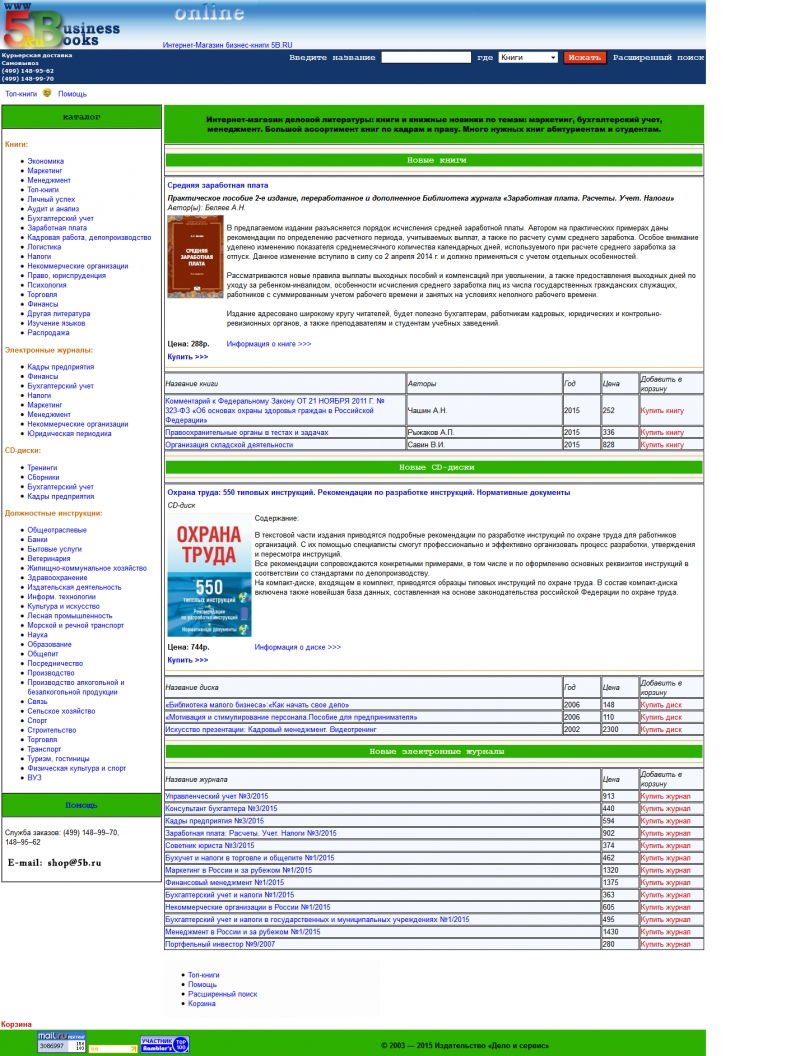The height and width of the screenshot is (1056, 800).
Task: Open Портфельный инвестор №9/2007 journal
Action: pos(220,944)
